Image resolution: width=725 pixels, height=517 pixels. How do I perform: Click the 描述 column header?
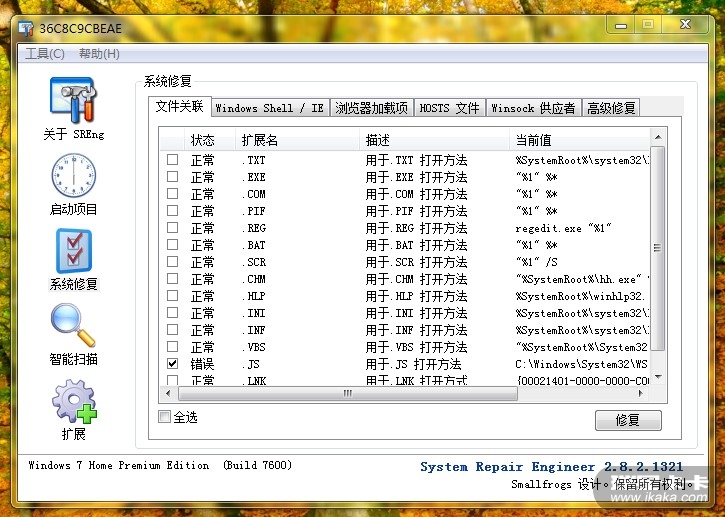pyautogui.click(x=434, y=140)
